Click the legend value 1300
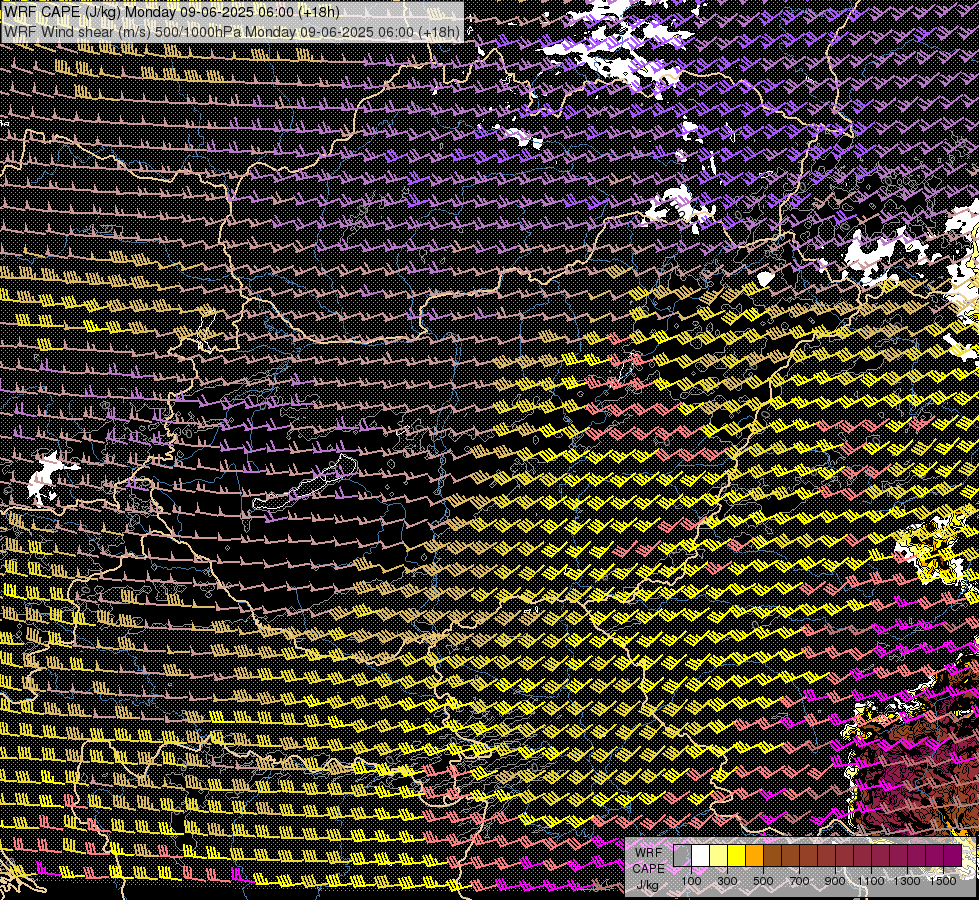979x900 pixels. pos(907,881)
